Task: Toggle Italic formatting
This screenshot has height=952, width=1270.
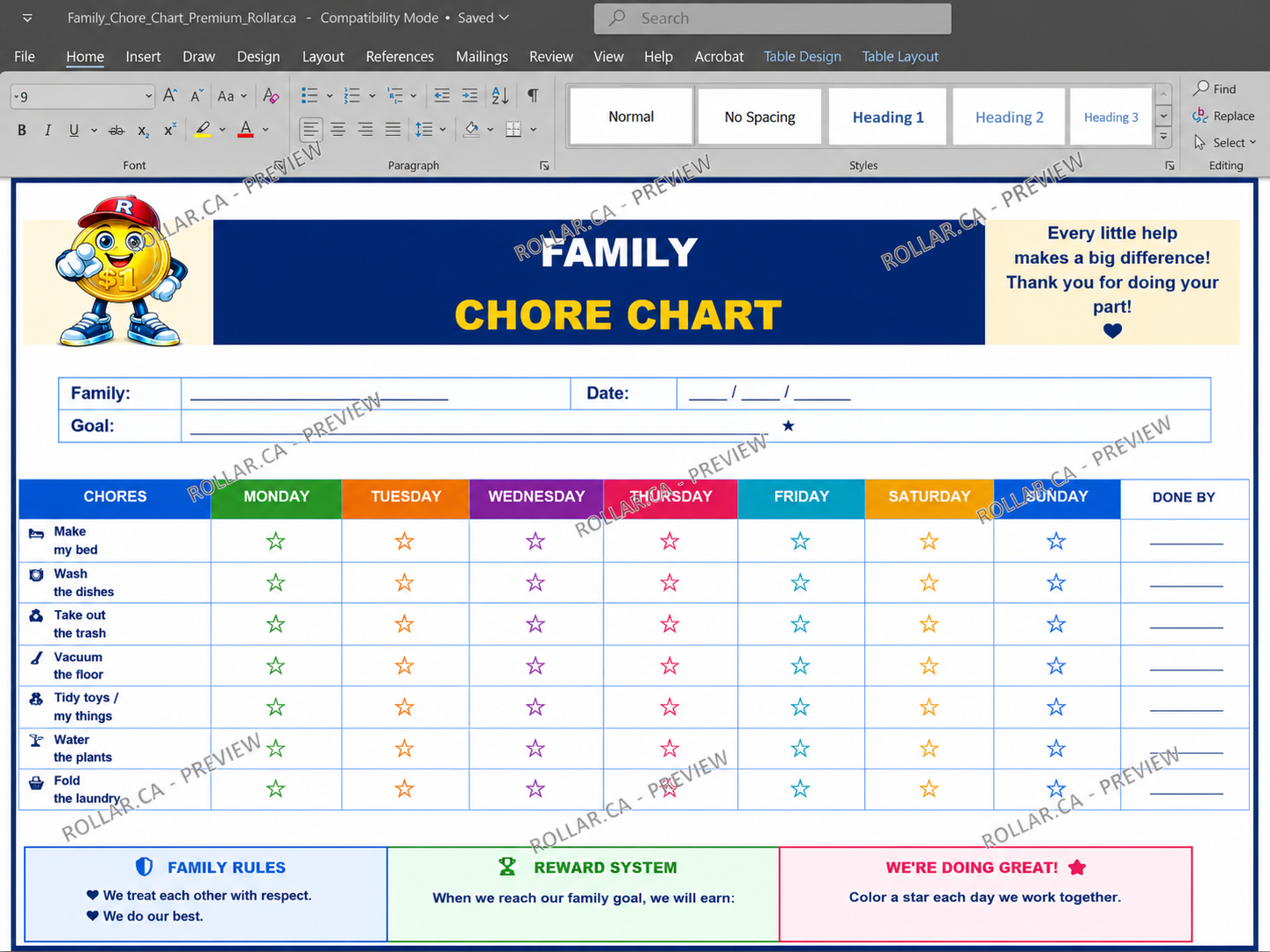Action: tap(47, 130)
